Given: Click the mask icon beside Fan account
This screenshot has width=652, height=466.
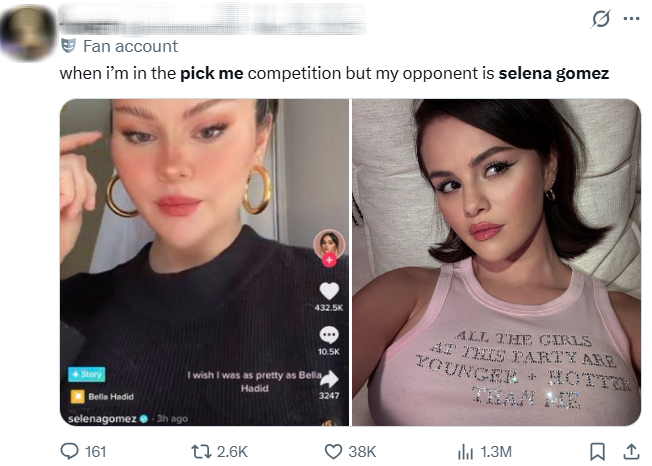Looking at the screenshot, I should click(68, 45).
